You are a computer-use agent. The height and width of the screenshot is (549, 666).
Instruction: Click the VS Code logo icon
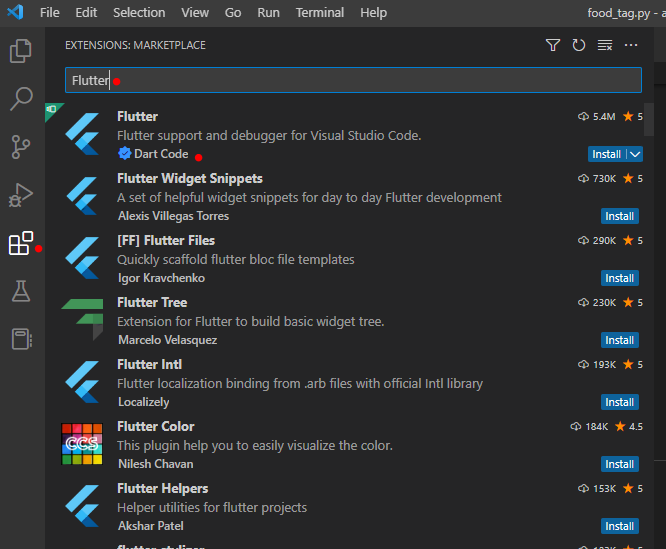click(15, 12)
